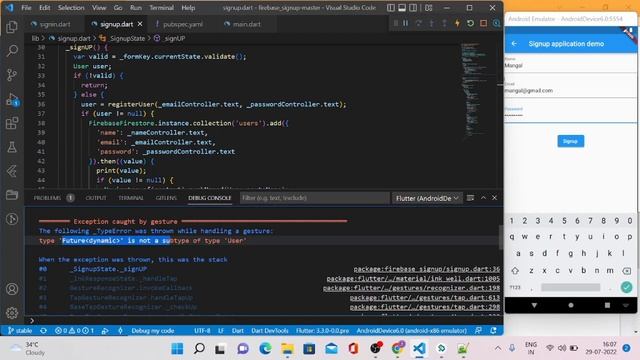Open link gestures/tap.dart:613
640x360 pixels.
coord(424,298)
